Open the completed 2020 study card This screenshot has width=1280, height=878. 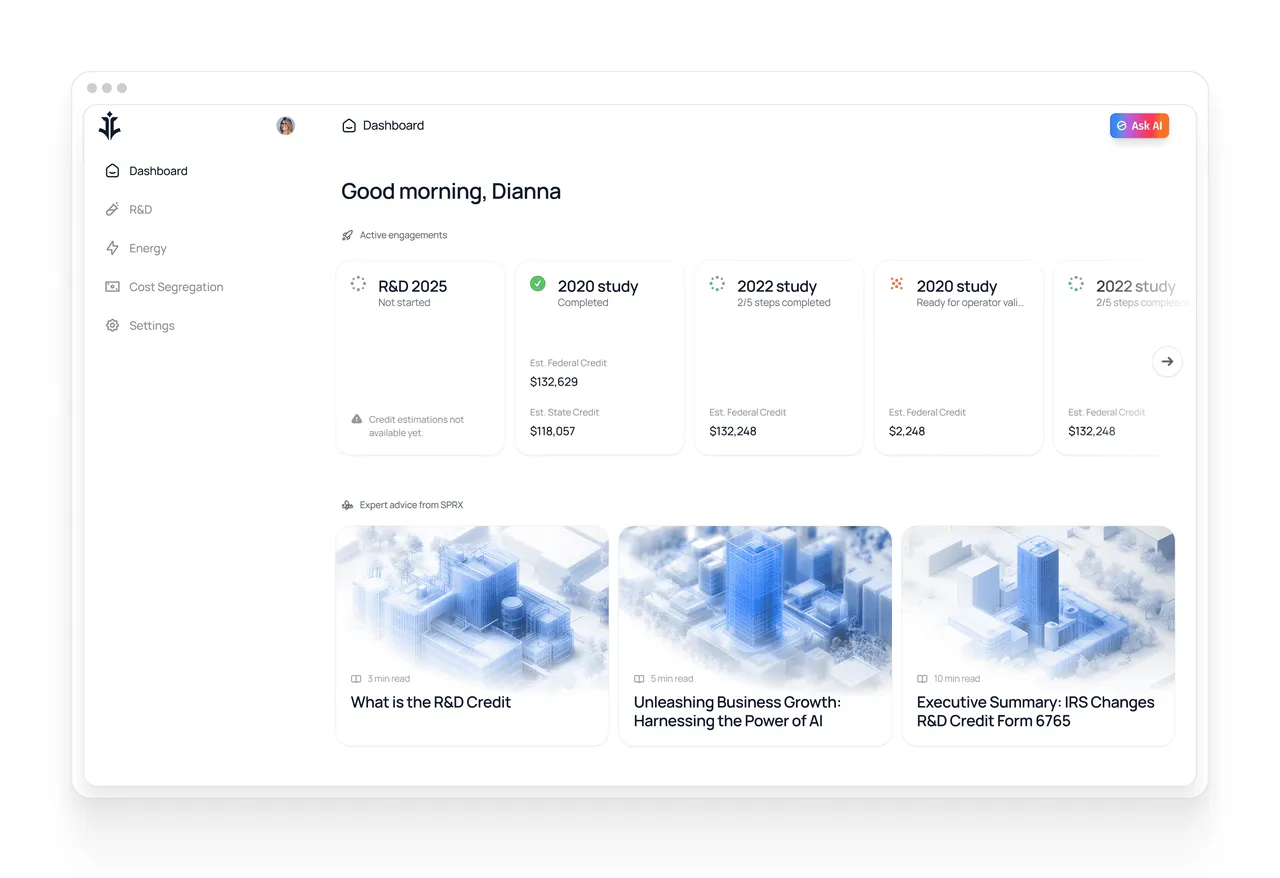click(x=599, y=358)
